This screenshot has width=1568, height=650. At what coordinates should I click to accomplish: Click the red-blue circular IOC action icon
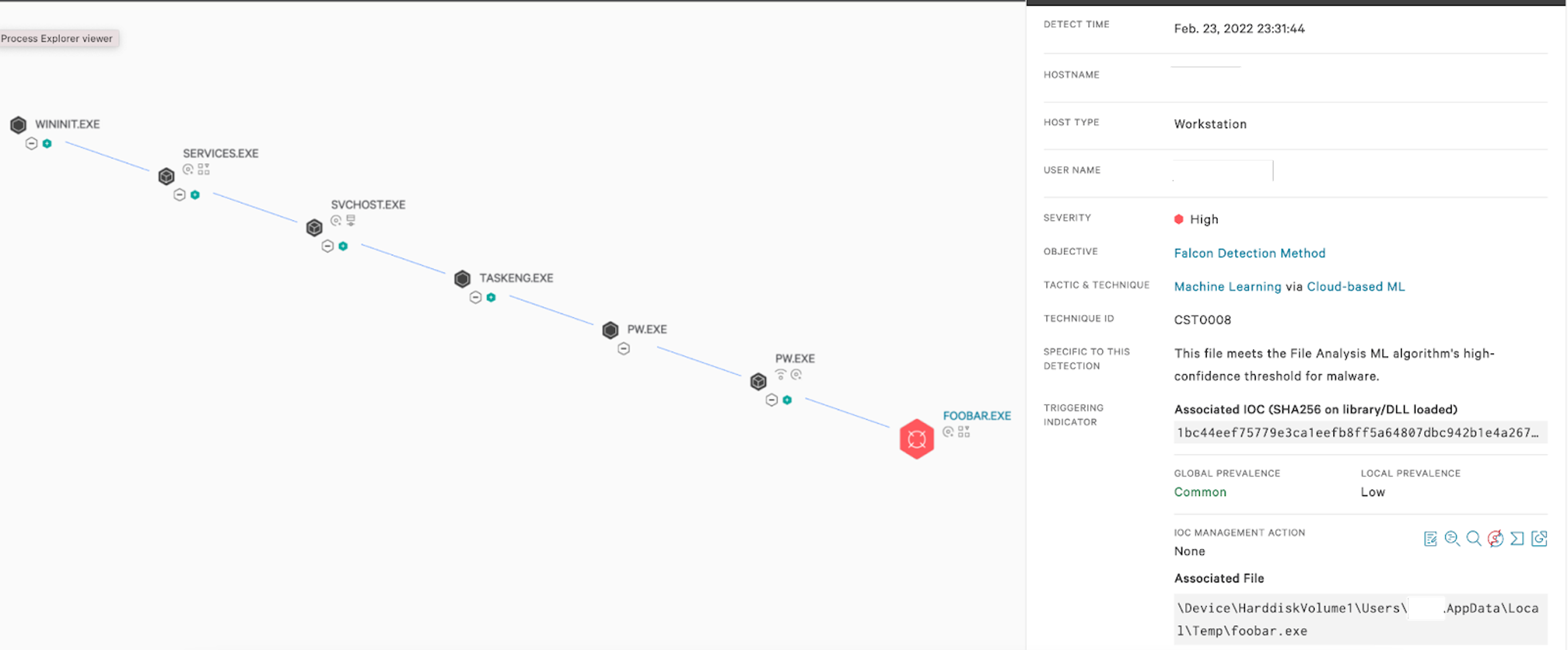1496,539
